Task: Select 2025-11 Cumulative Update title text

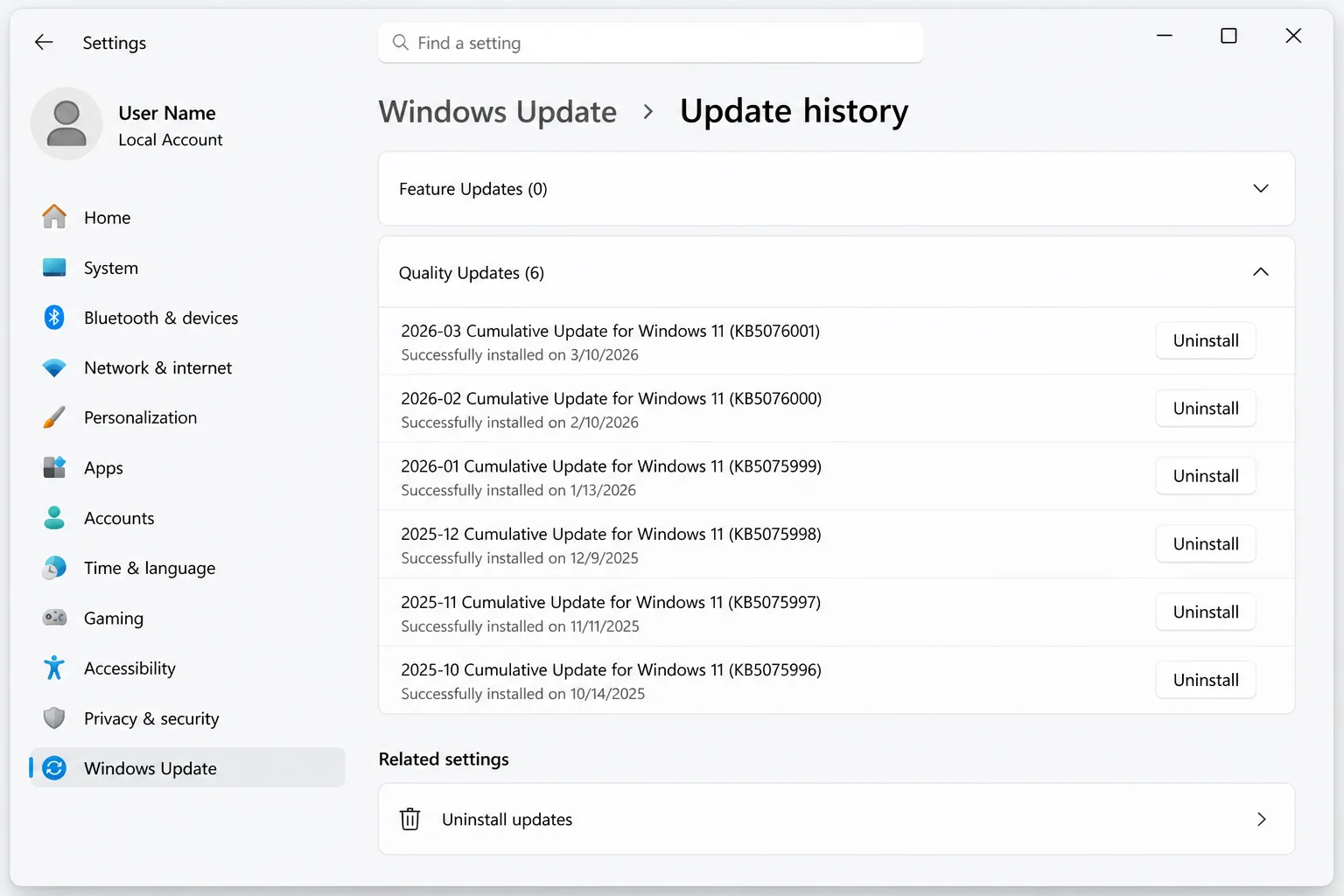Action: (611, 602)
